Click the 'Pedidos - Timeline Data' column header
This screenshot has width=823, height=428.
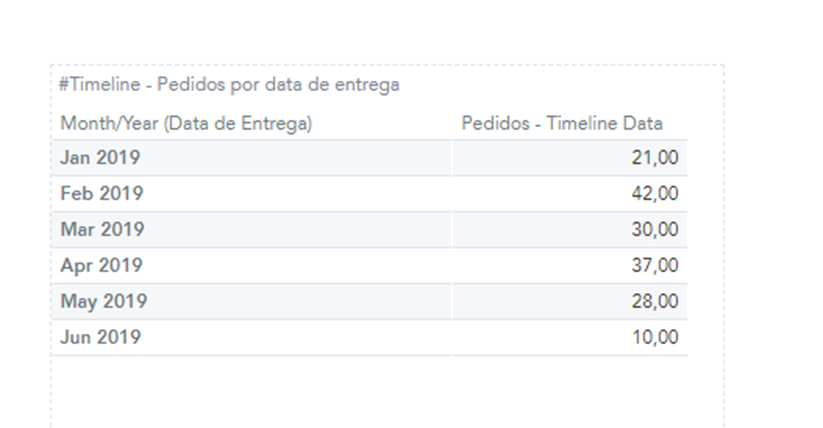coord(562,123)
